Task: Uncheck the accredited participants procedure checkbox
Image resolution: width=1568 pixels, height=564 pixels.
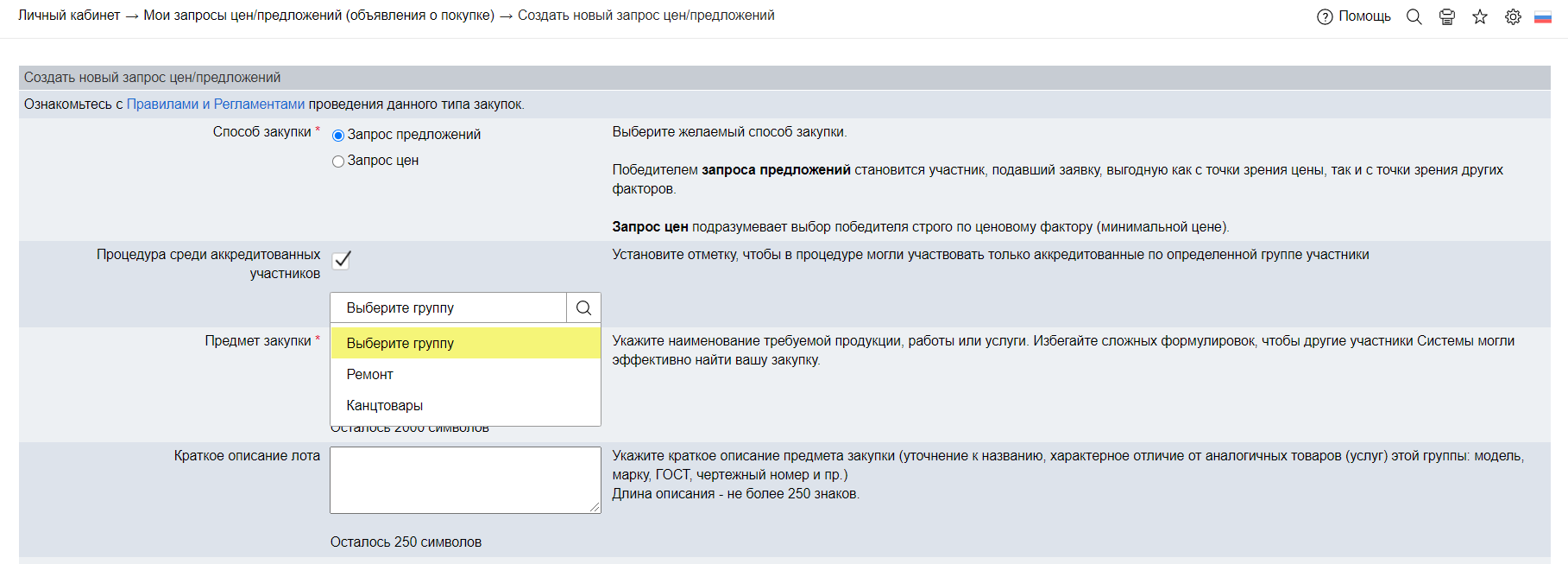Action: point(342,260)
